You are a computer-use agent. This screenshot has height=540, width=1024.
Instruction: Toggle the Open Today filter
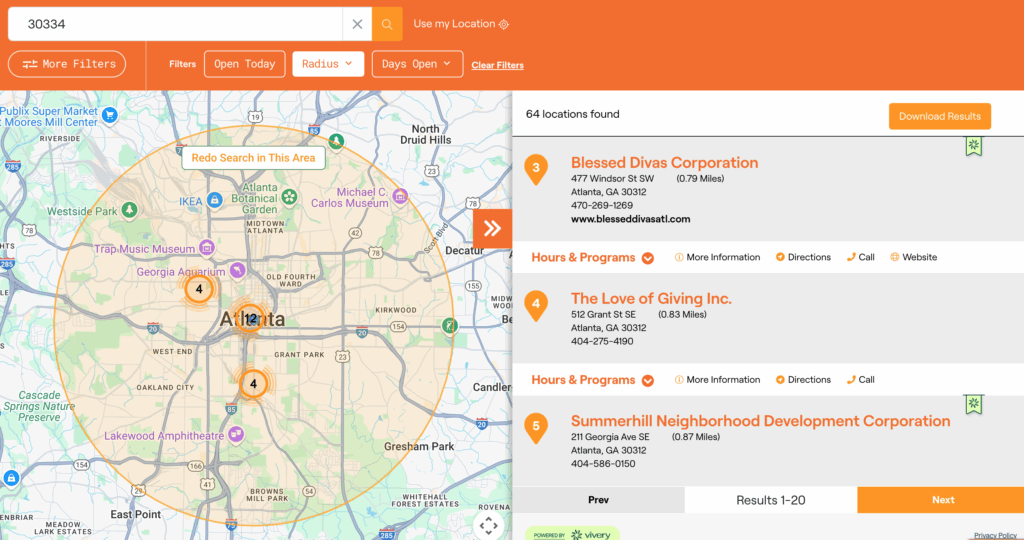[x=245, y=64]
